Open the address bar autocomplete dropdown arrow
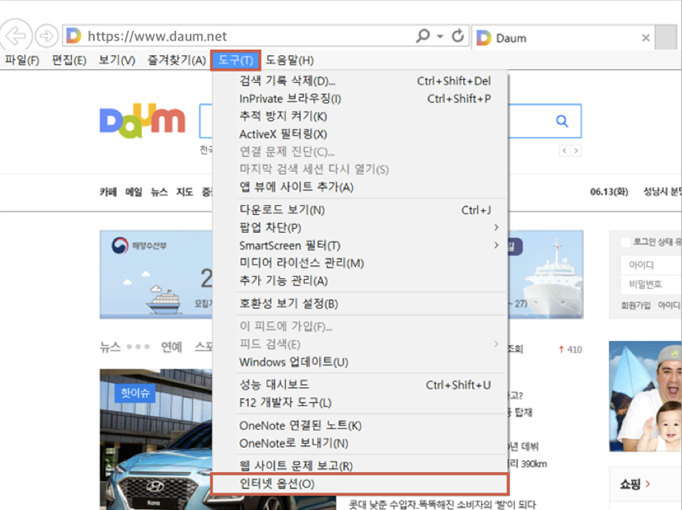This screenshot has height=510, width=682. coord(440,36)
